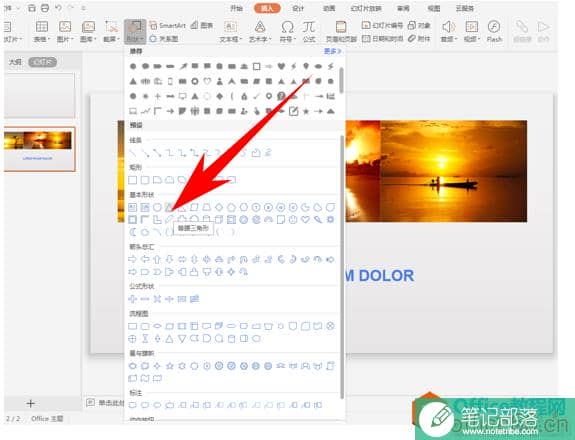Select the flowchart process rectangle
Screen dimensions: 575x440
(132, 326)
